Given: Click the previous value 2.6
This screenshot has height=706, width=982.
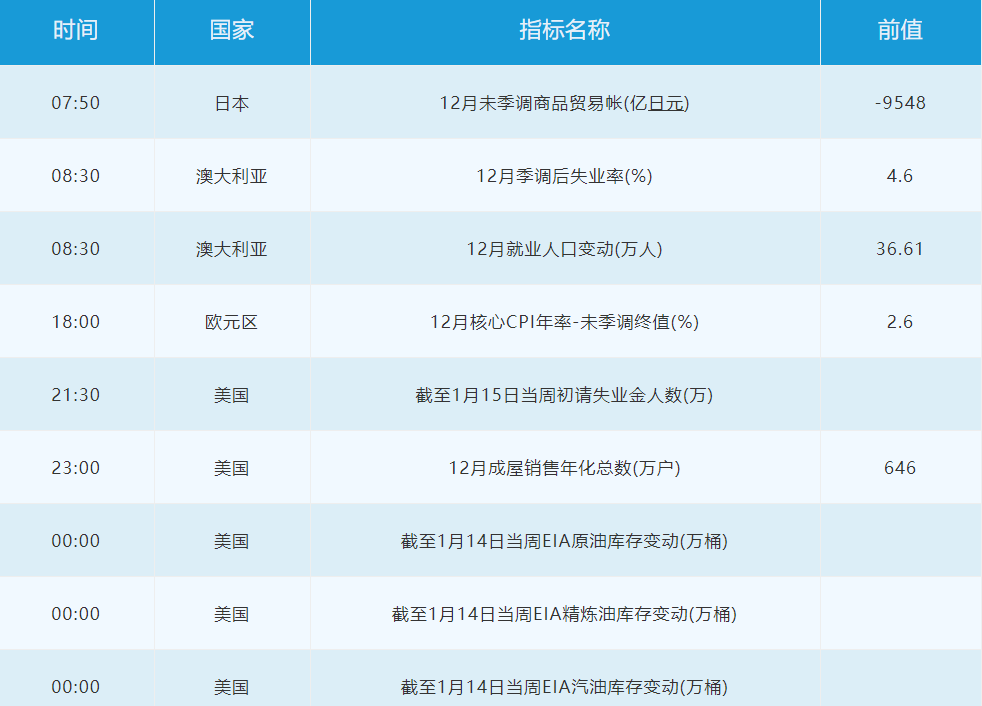Looking at the screenshot, I should tap(900, 322).
